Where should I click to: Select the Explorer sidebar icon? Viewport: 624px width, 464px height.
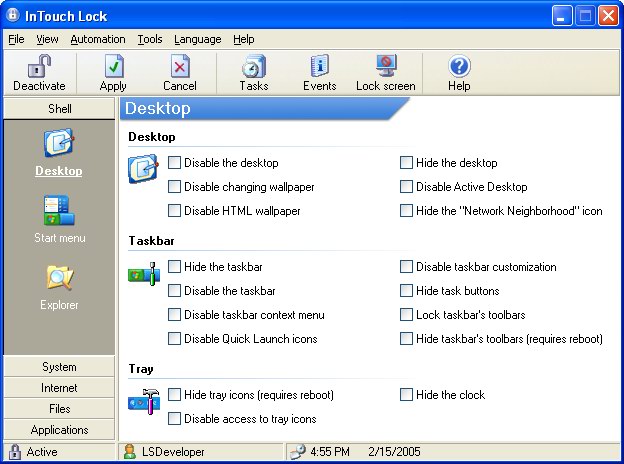coord(59,277)
